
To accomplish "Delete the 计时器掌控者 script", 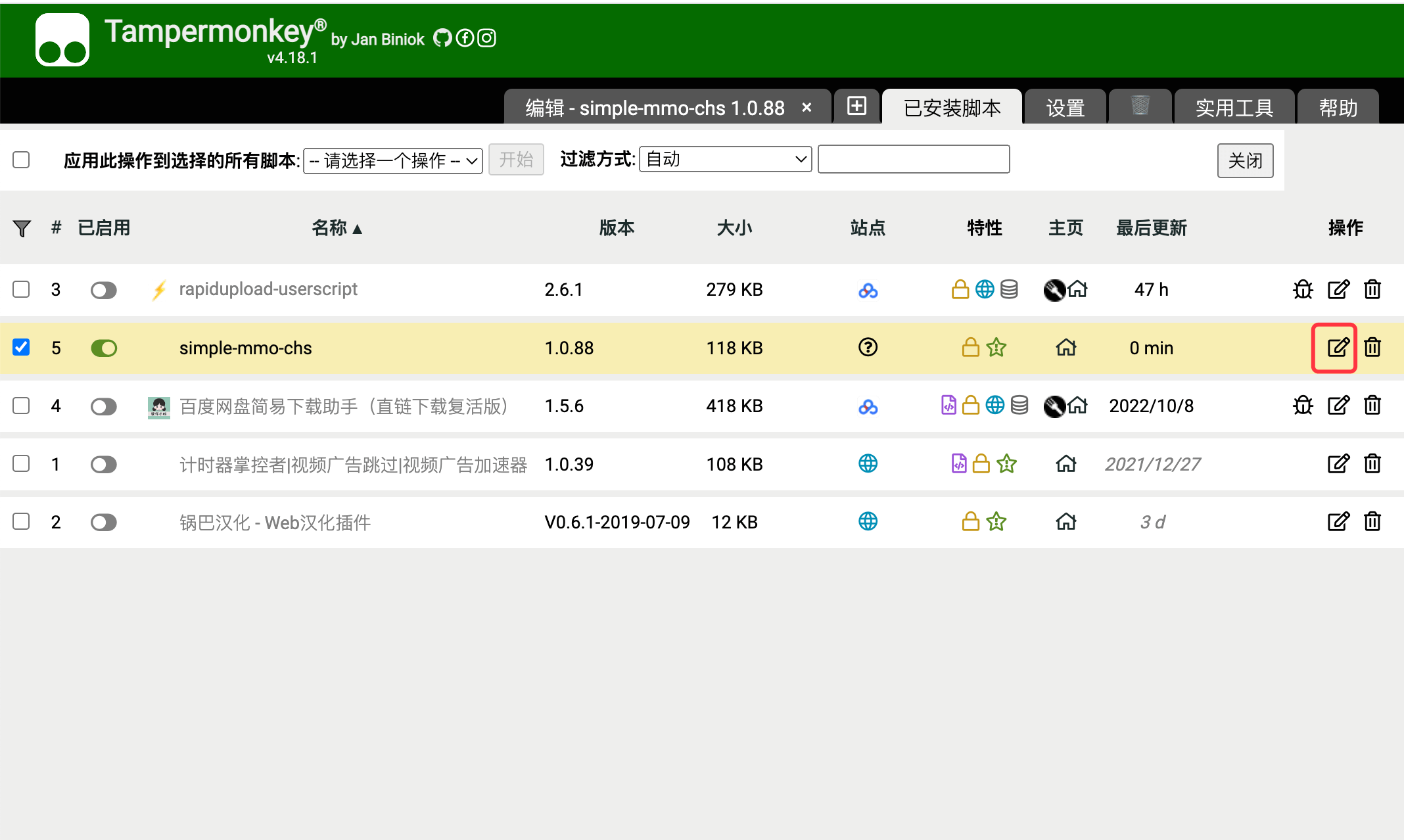I will pos(1372,464).
